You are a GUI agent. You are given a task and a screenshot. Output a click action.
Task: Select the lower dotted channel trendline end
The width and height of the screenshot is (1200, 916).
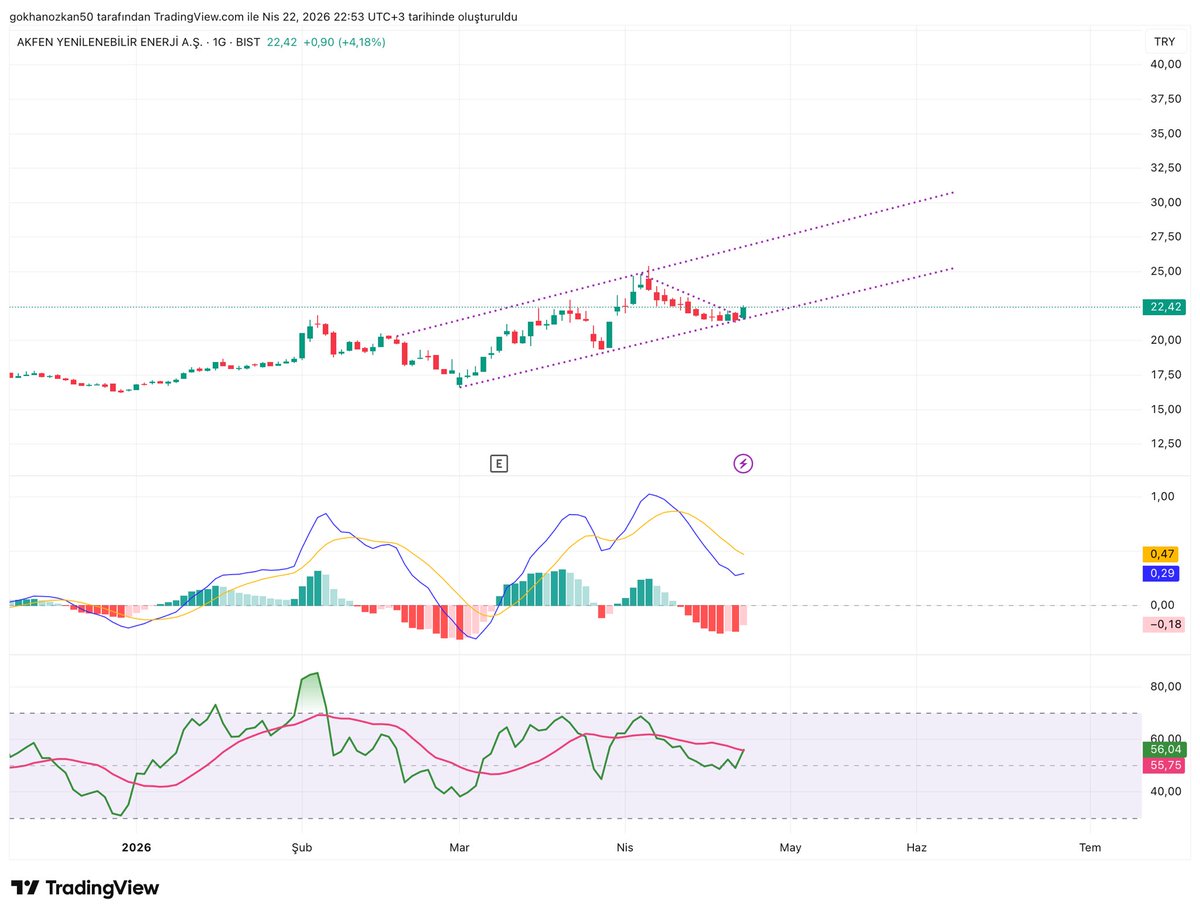954,267
